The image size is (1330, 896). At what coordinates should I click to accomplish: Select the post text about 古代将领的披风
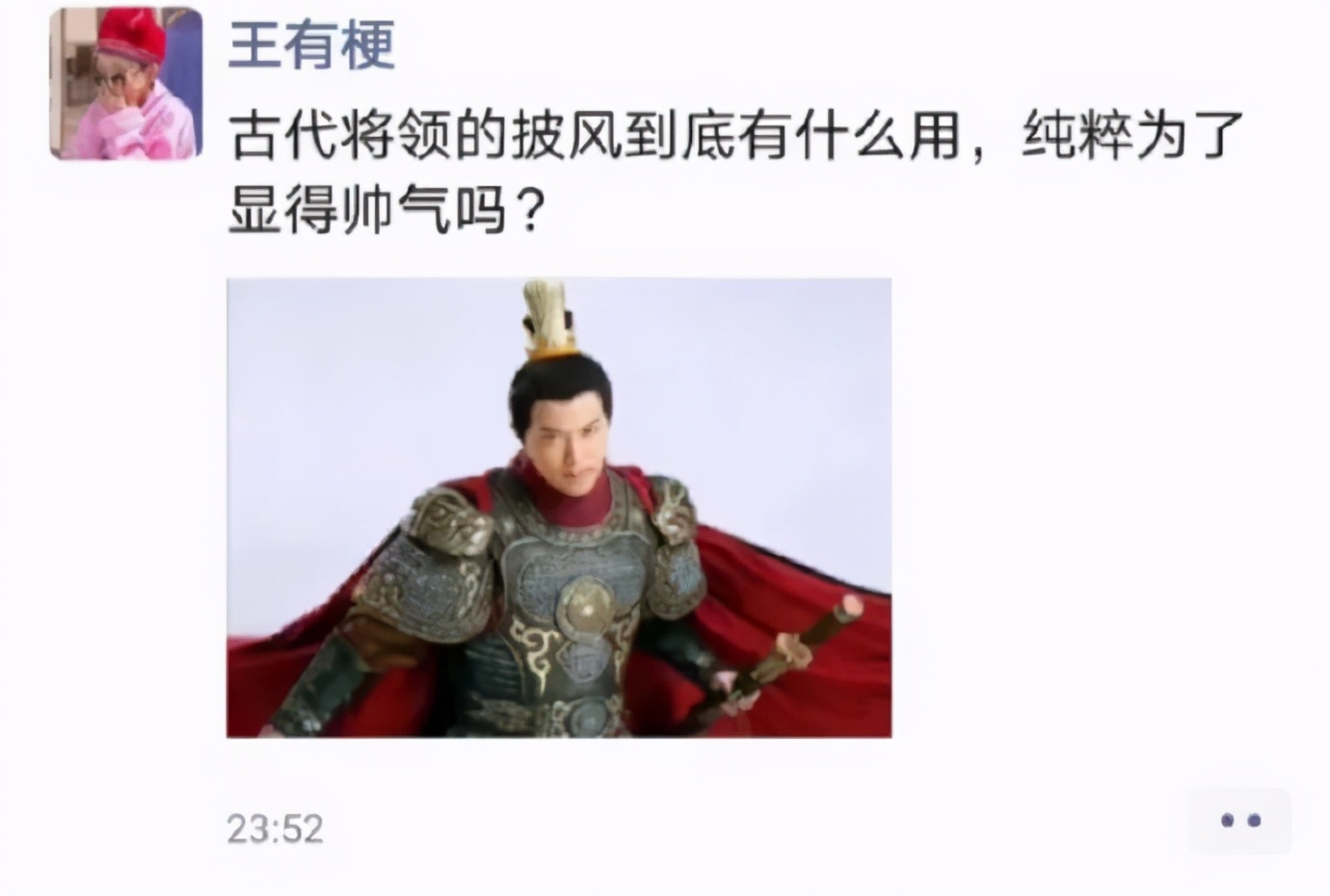736,173
